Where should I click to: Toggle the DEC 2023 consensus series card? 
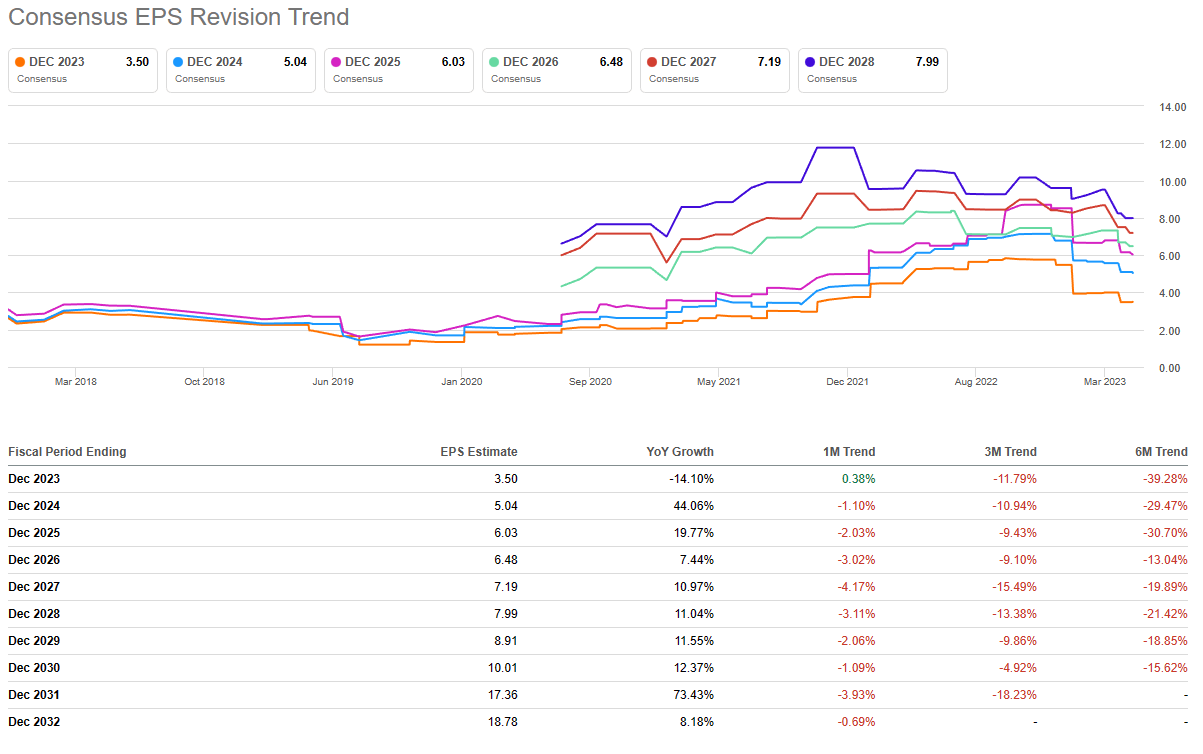click(x=83, y=70)
